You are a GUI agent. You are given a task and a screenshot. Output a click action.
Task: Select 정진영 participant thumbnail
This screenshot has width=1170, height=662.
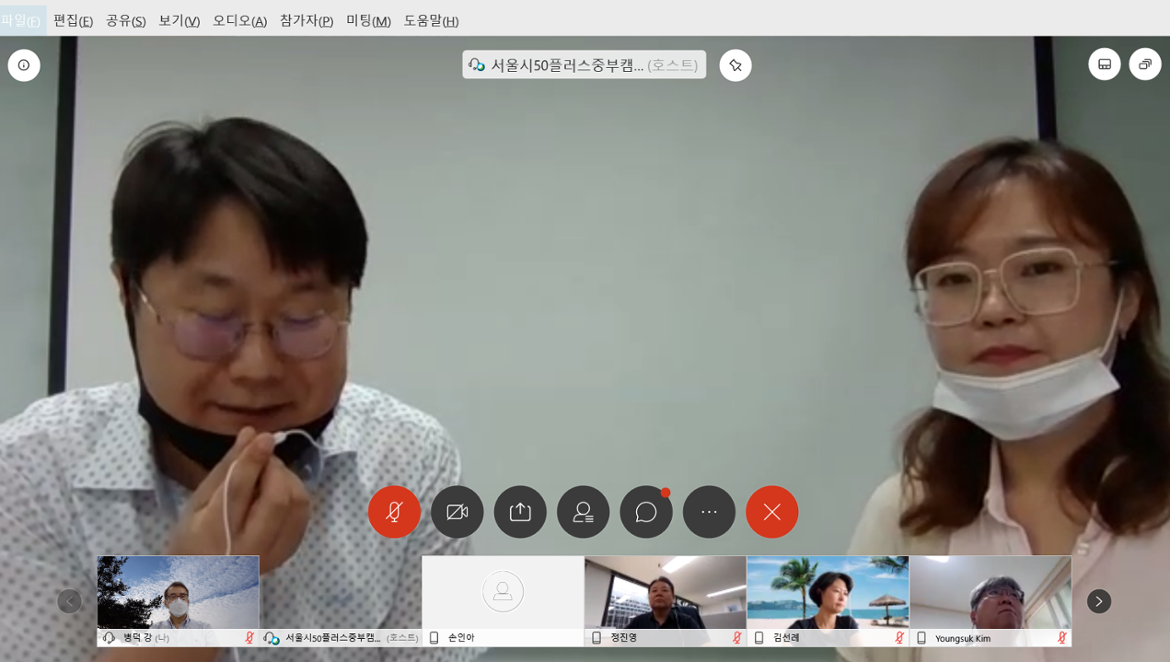665,593
